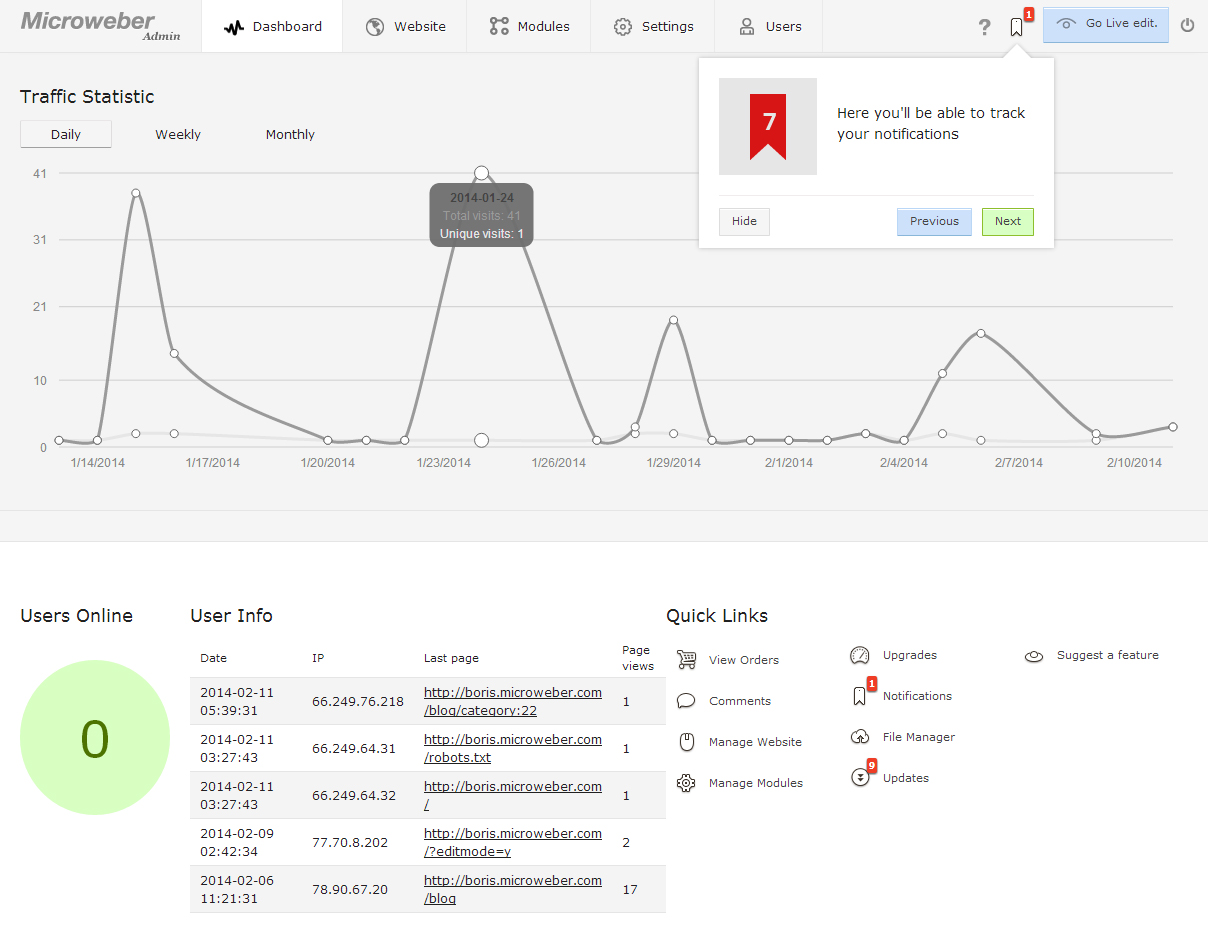Click the green Users Online circle
This screenshot has height=928, width=1208.
[x=95, y=737]
